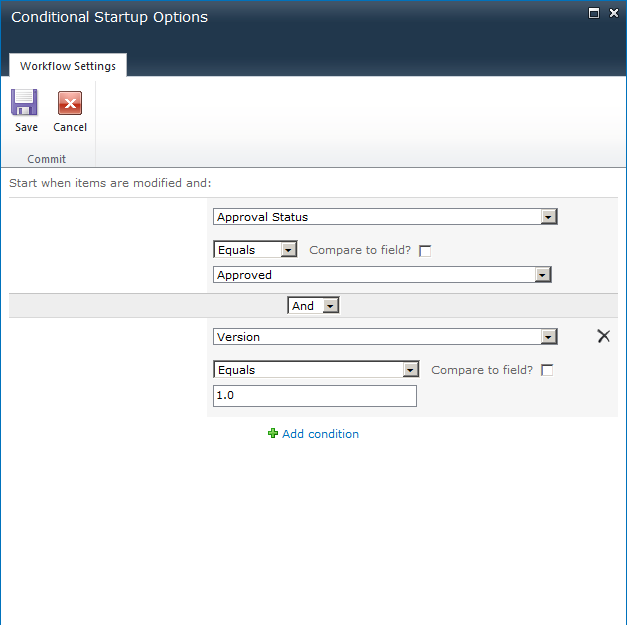Check Compare to field for Version condition
This screenshot has width=627, height=625.
[x=547, y=370]
